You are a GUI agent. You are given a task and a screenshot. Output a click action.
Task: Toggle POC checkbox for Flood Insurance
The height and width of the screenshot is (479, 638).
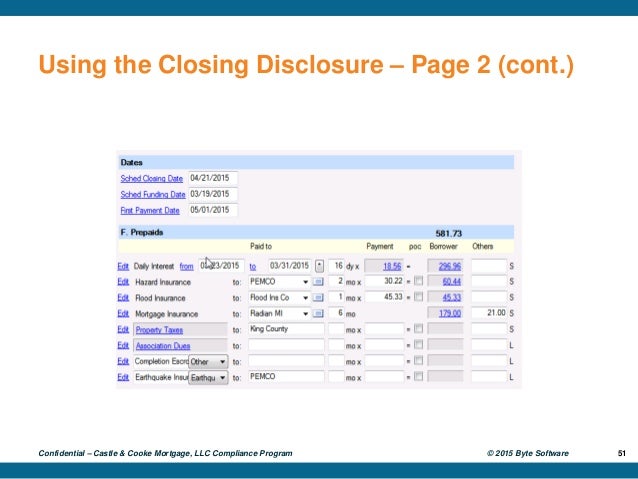click(418, 296)
